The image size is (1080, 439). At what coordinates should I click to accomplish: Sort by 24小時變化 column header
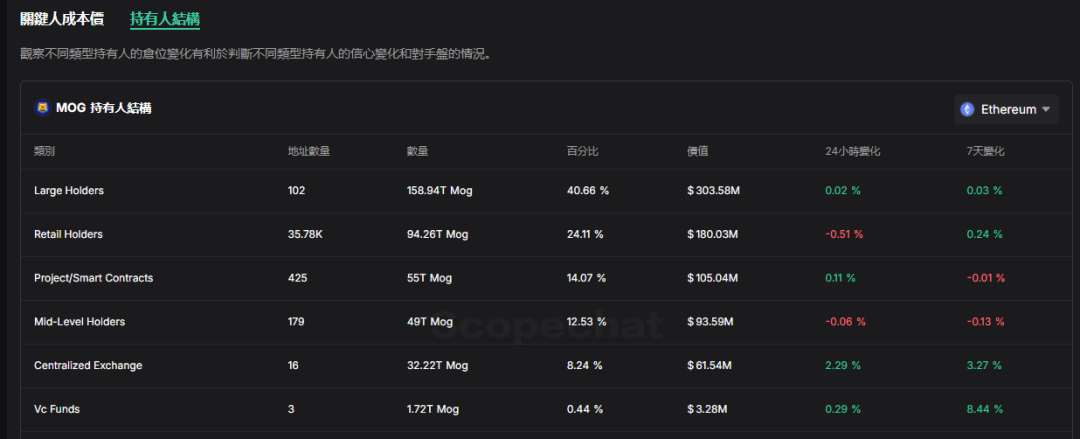(852, 151)
